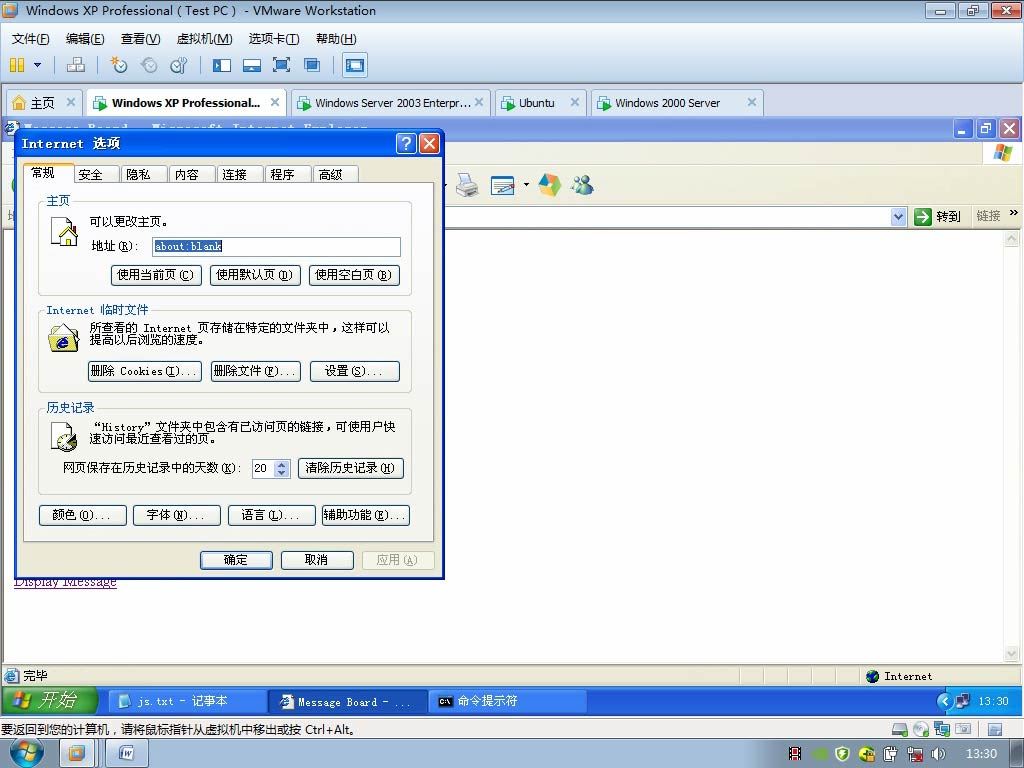Viewport: 1024px width, 768px height.
Task: Click the help question mark in dialog title
Action: 406,143
